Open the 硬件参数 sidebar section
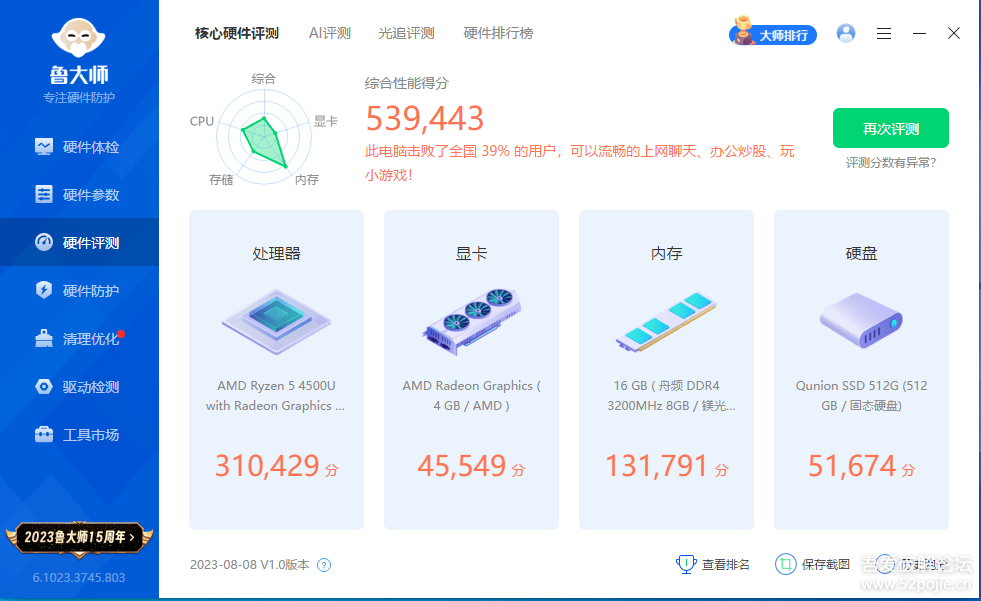This screenshot has height=601, width=981. 79,194
